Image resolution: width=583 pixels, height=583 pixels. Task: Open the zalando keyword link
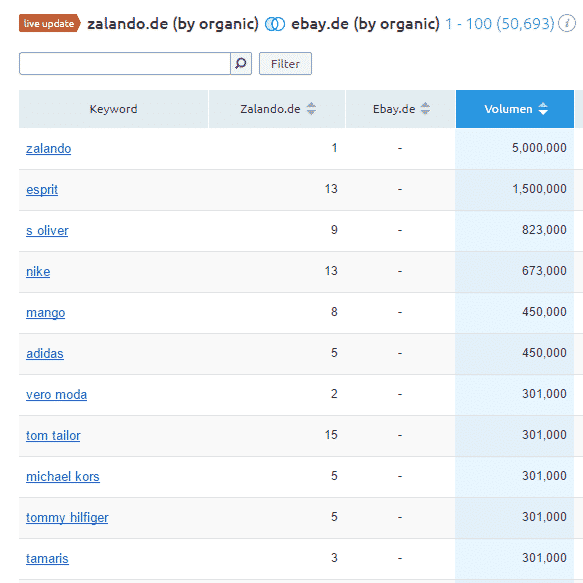point(49,149)
